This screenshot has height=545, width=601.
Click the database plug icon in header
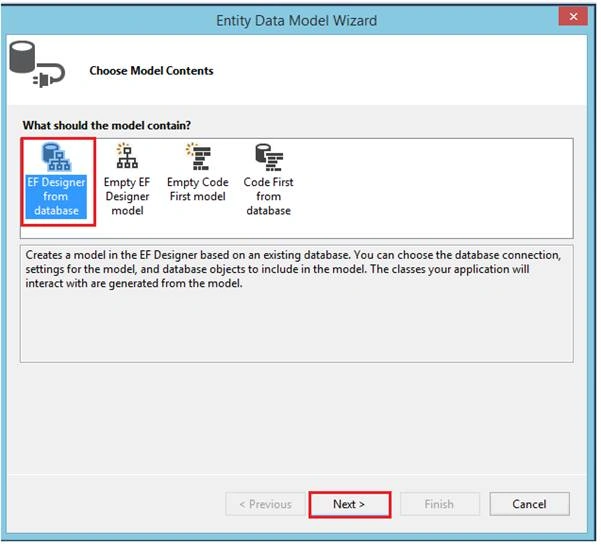(x=37, y=64)
